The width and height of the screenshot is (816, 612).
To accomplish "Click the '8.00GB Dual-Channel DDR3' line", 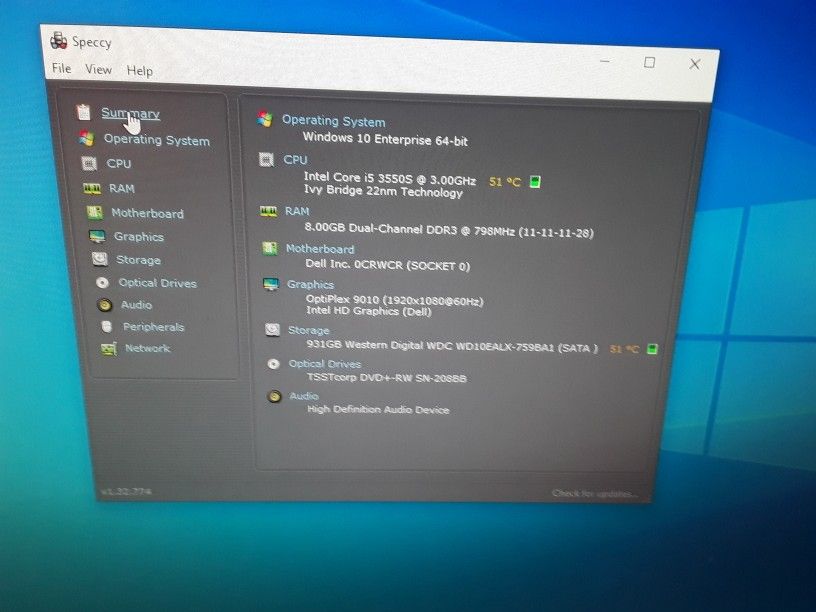I will coord(449,230).
